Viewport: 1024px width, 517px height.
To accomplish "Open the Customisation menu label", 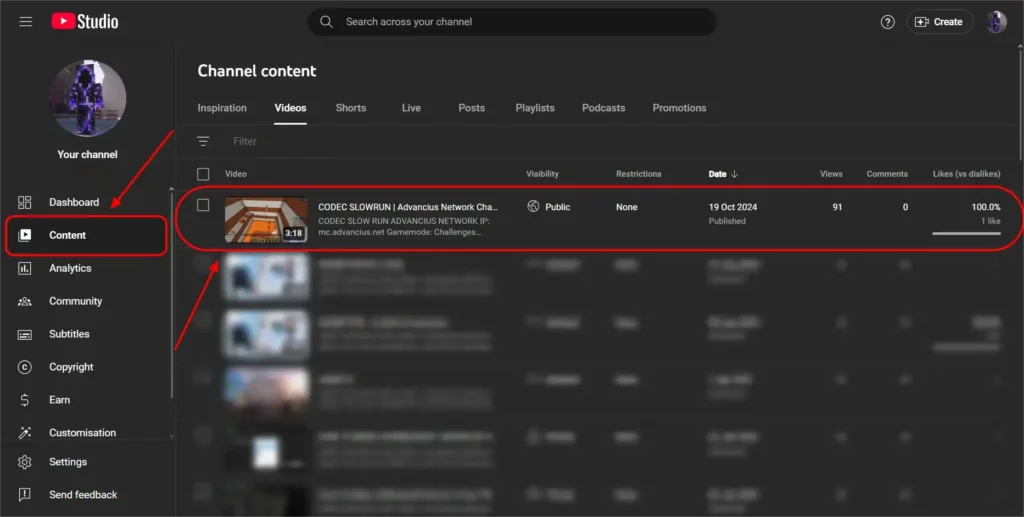I will pos(82,432).
